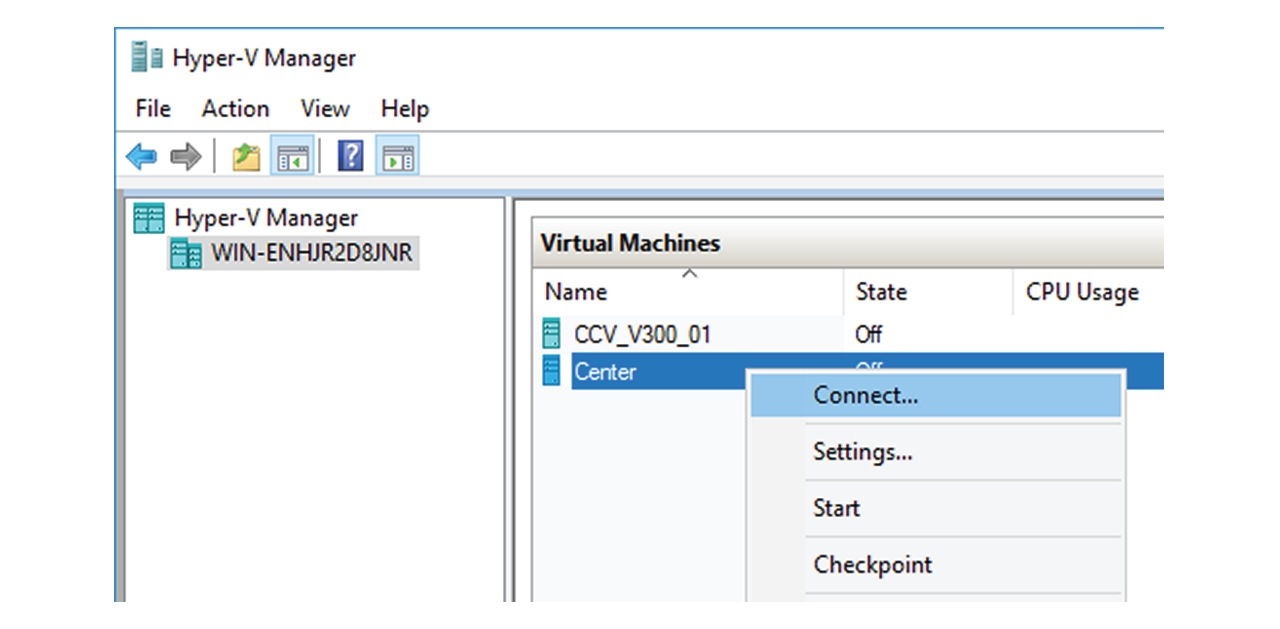This screenshot has height=629, width=1280.
Task: Toggle the Show/Hide Action Pane icon
Action: 398,157
